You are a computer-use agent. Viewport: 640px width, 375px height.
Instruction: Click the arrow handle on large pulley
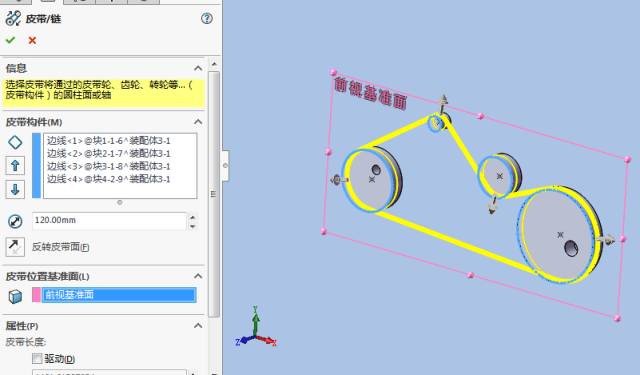607,240
